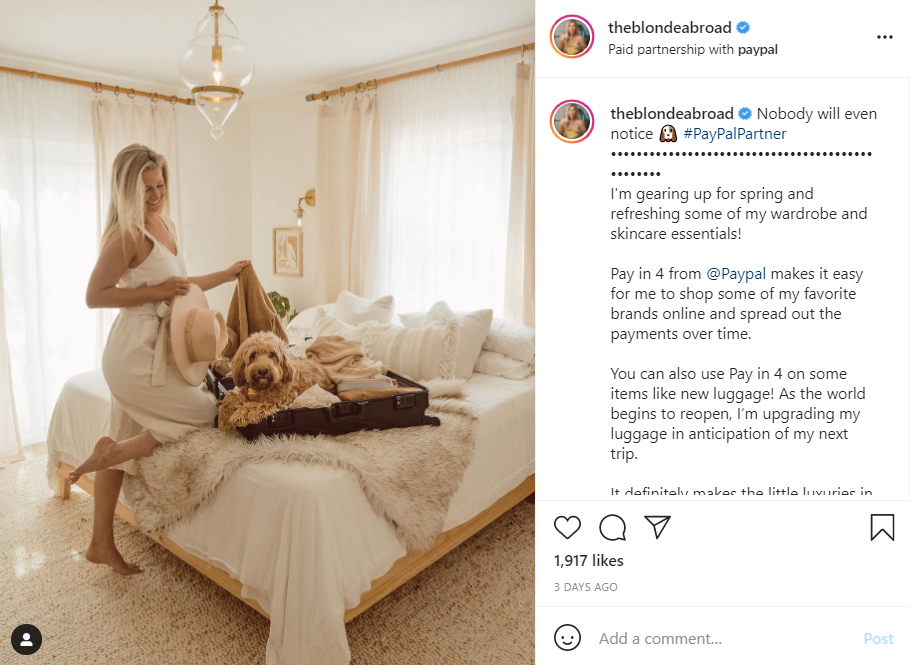Open emoji picker smiley icon
This screenshot has width=910, height=665.
[x=567, y=638]
